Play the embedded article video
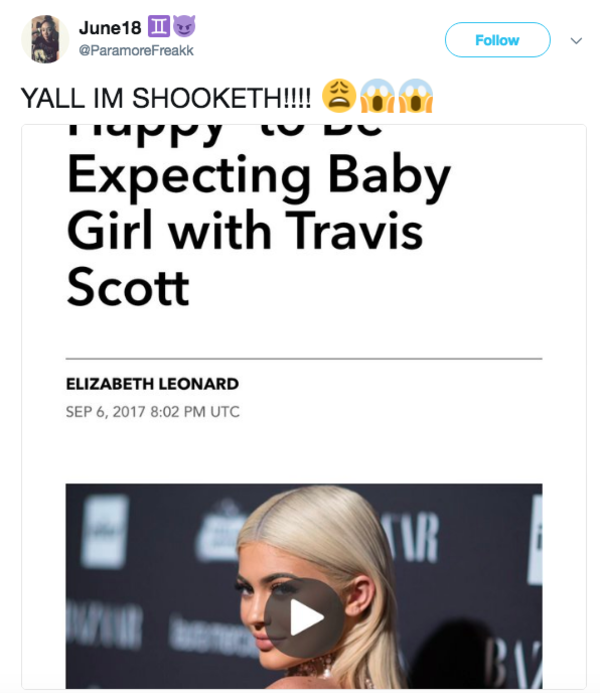Viewport: 600px width, 693px height. pyautogui.click(x=304, y=617)
